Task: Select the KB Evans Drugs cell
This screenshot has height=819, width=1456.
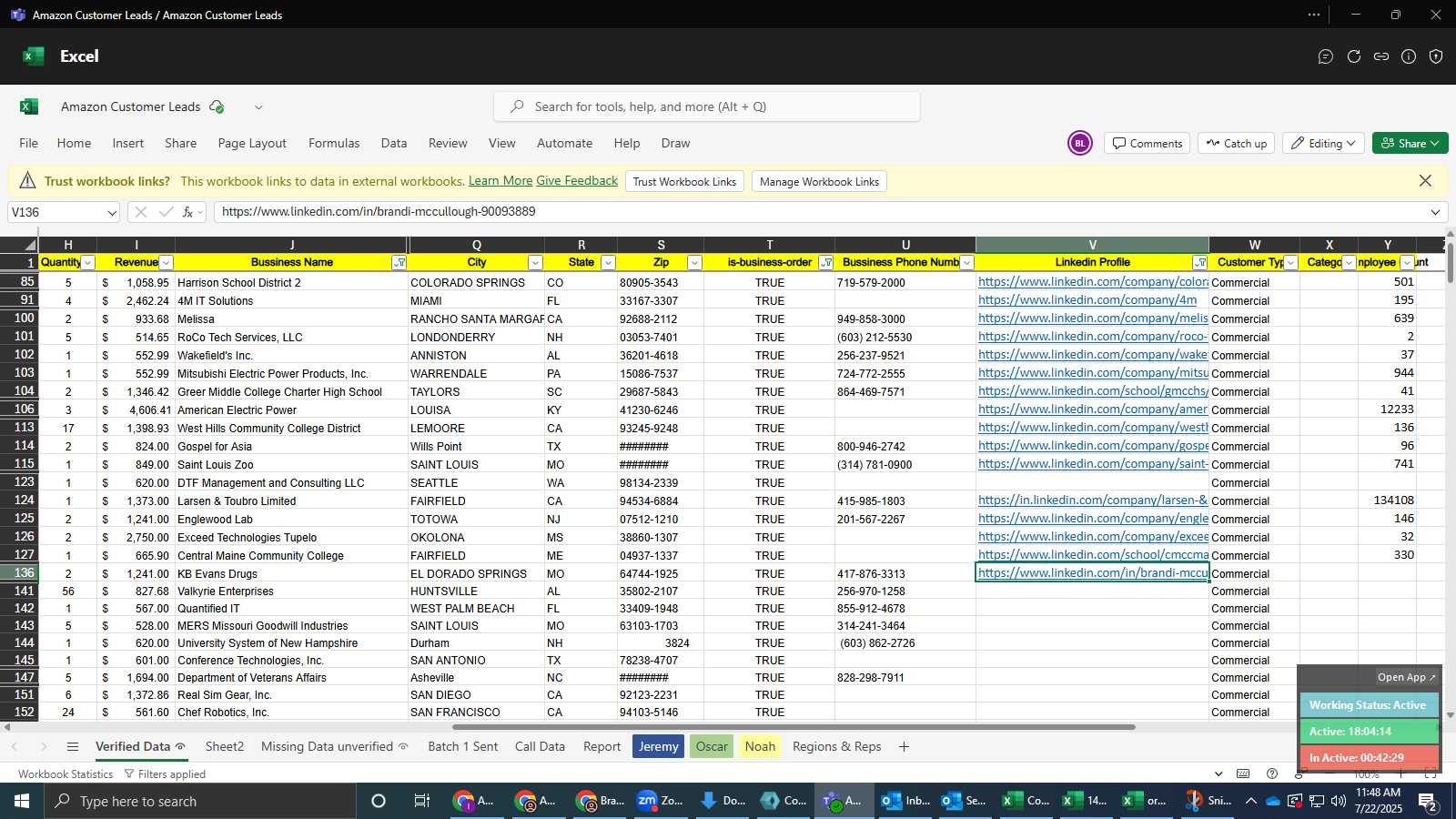Action: click(x=291, y=573)
